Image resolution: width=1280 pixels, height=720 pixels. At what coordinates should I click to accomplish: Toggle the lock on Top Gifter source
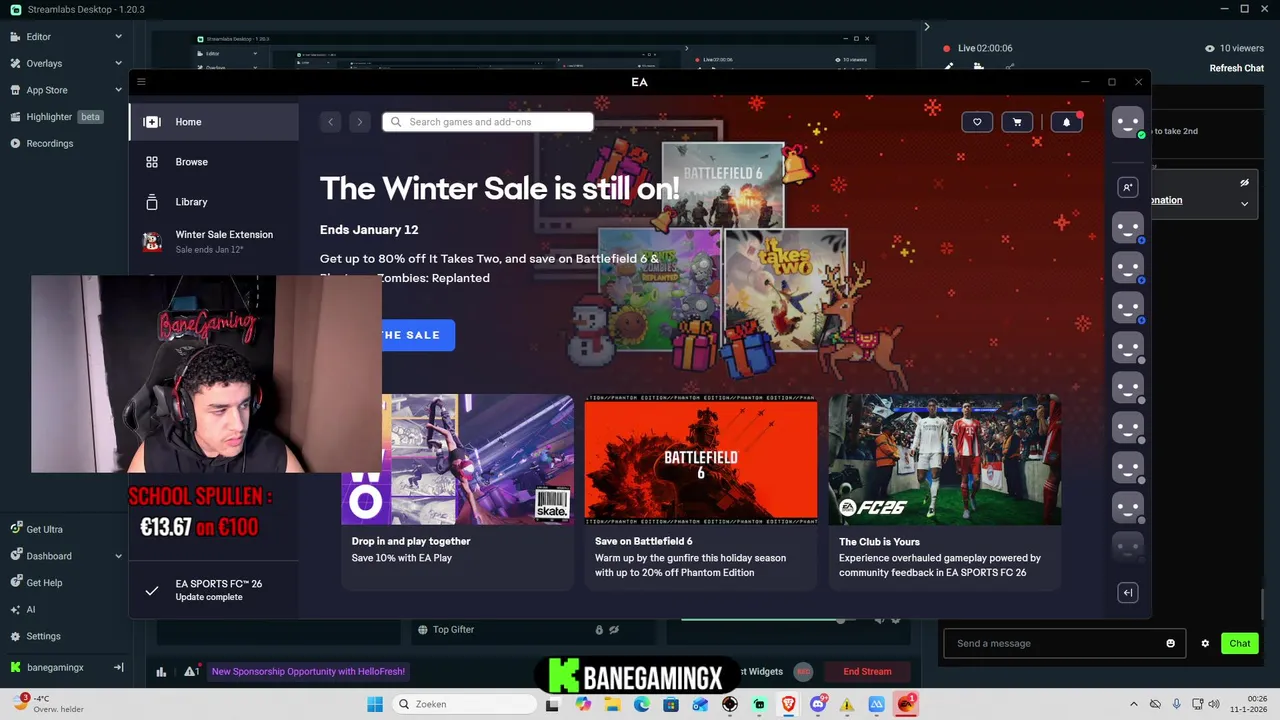[599, 630]
